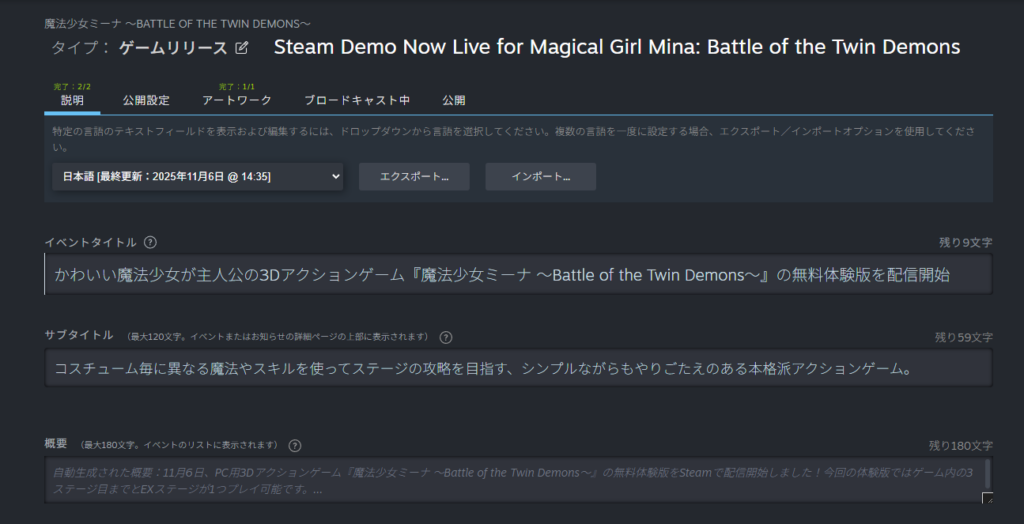Click the edit pencil icon beside ゲームリリース
This screenshot has height=524, width=1024.
(242, 48)
